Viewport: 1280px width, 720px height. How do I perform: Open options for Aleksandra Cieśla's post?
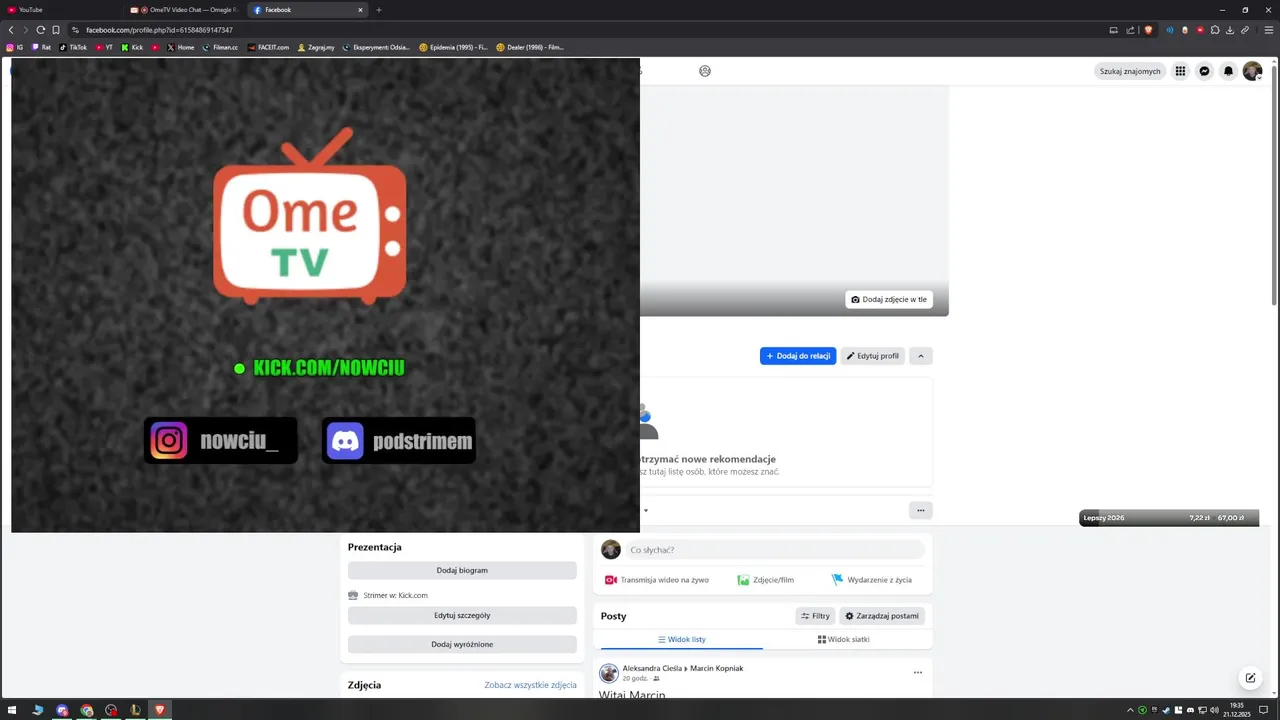pyautogui.click(x=918, y=673)
